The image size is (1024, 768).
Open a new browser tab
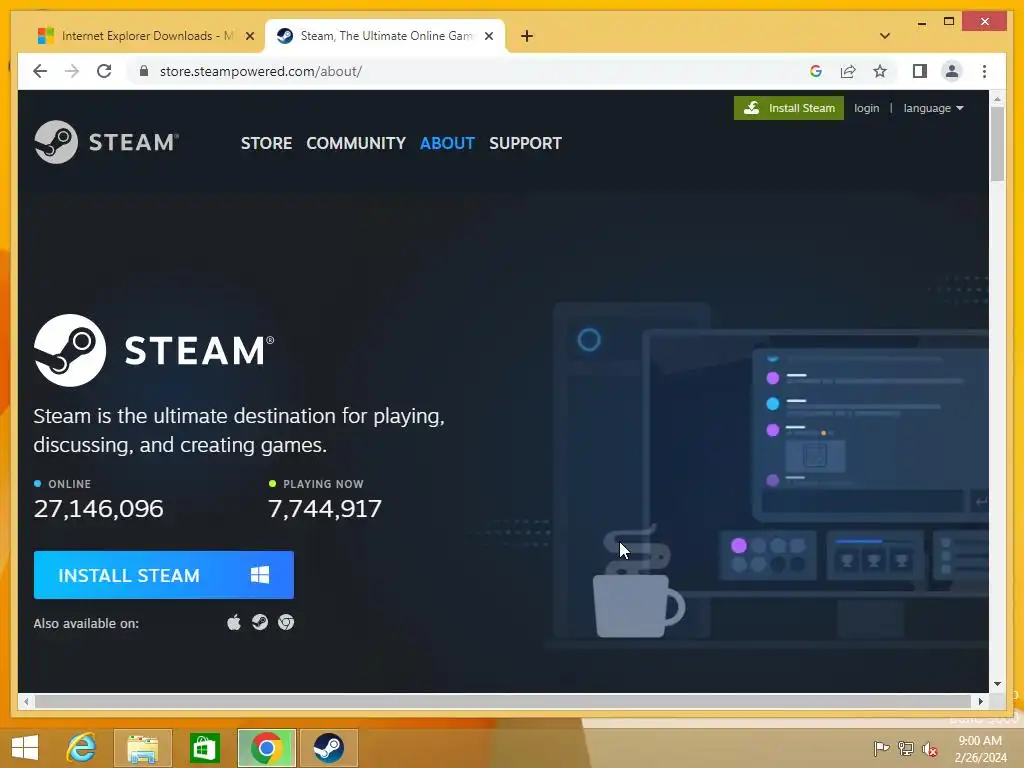527,36
